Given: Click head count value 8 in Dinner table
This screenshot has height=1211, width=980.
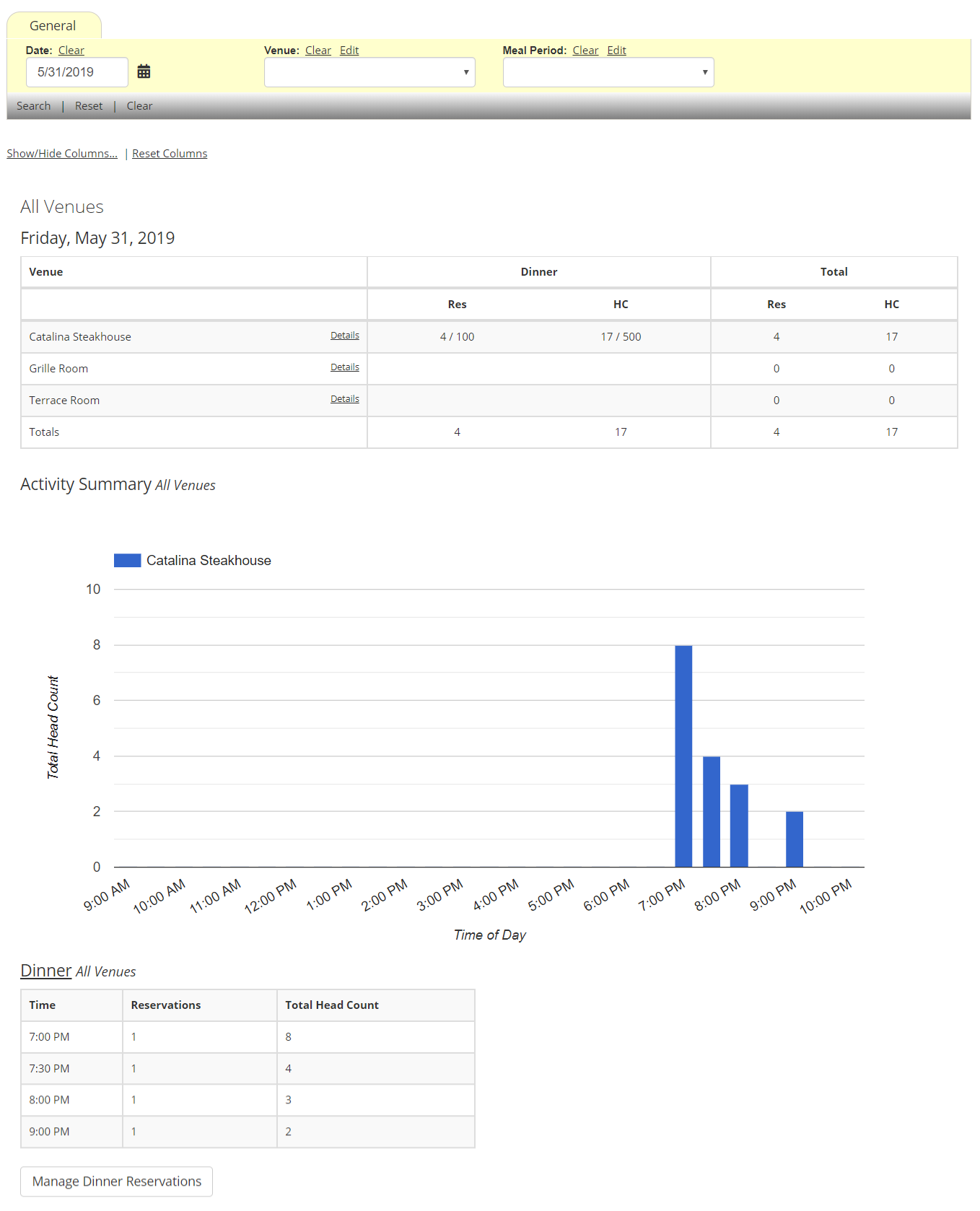Looking at the screenshot, I should (x=289, y=1037).
